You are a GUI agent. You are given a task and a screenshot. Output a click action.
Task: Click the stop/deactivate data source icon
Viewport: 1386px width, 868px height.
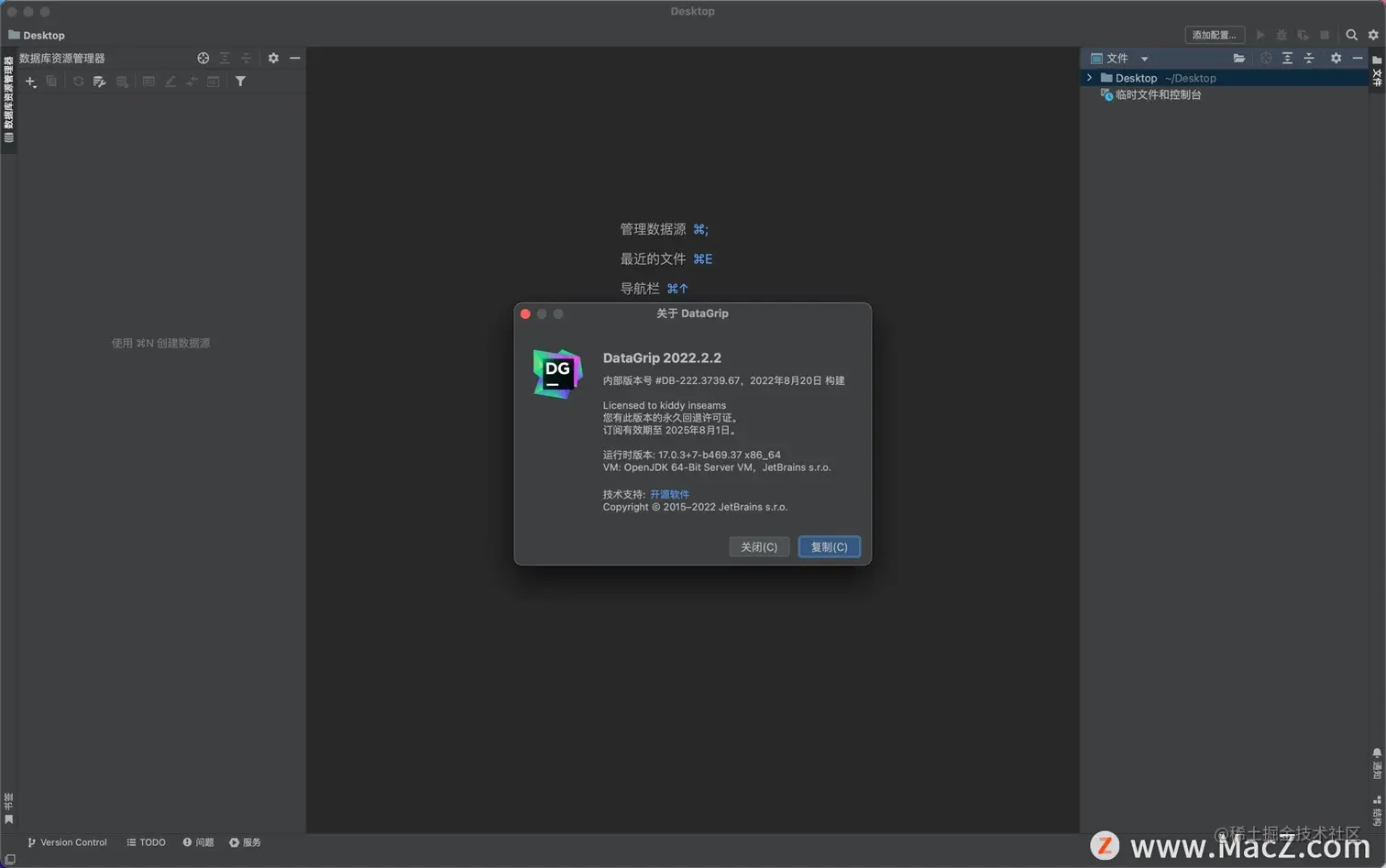coord(122,82)
